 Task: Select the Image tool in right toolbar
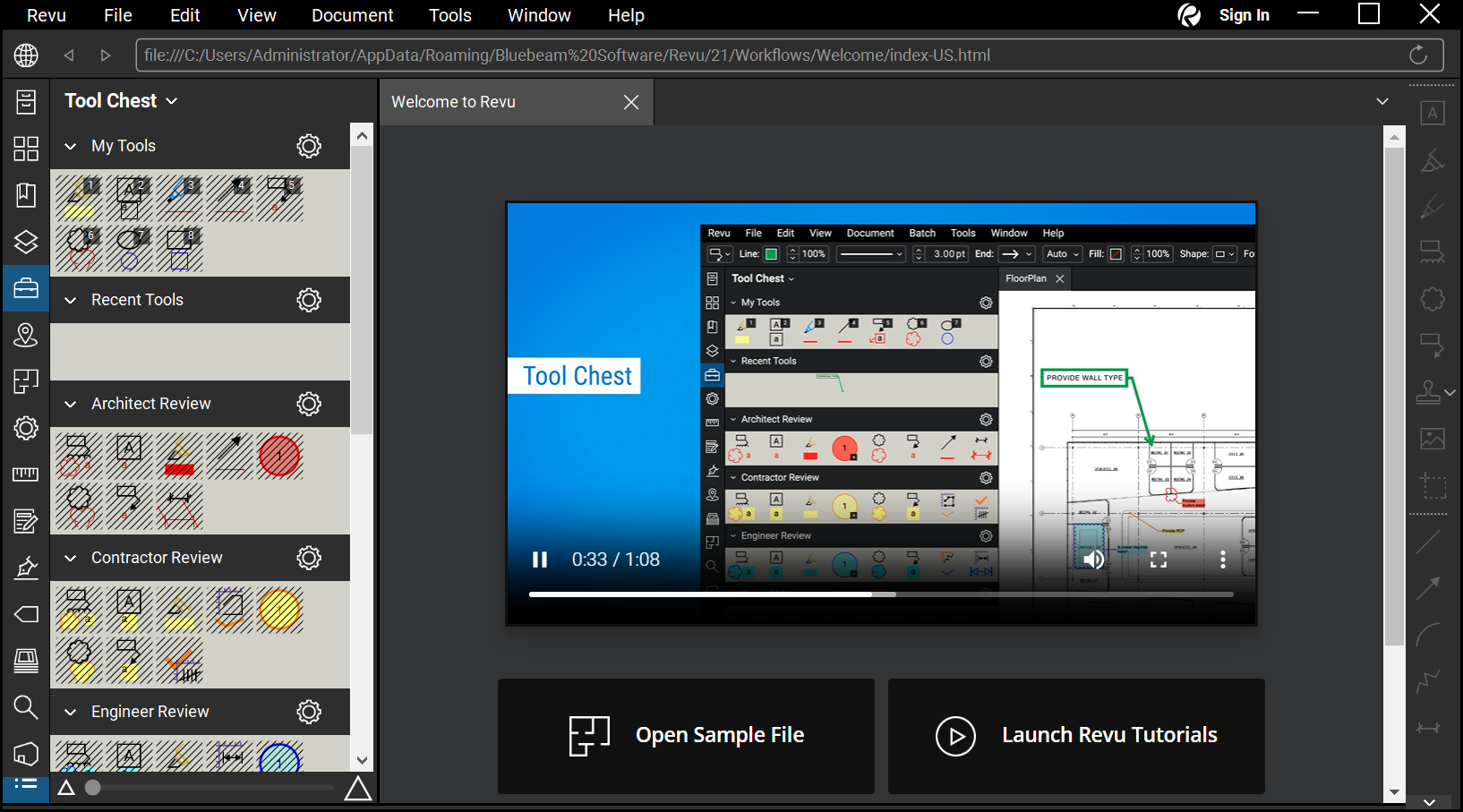[1433, 438]
